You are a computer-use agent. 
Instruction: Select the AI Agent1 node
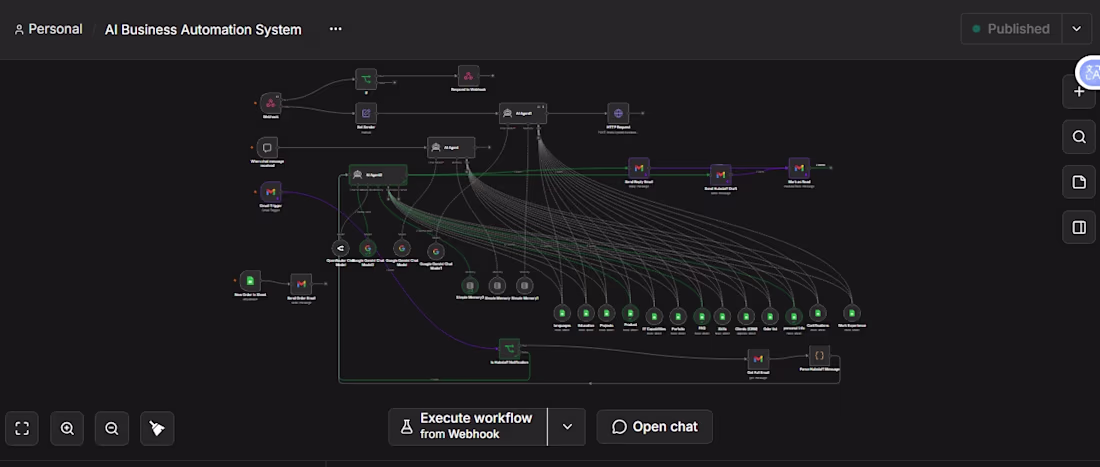click(523, 113)
